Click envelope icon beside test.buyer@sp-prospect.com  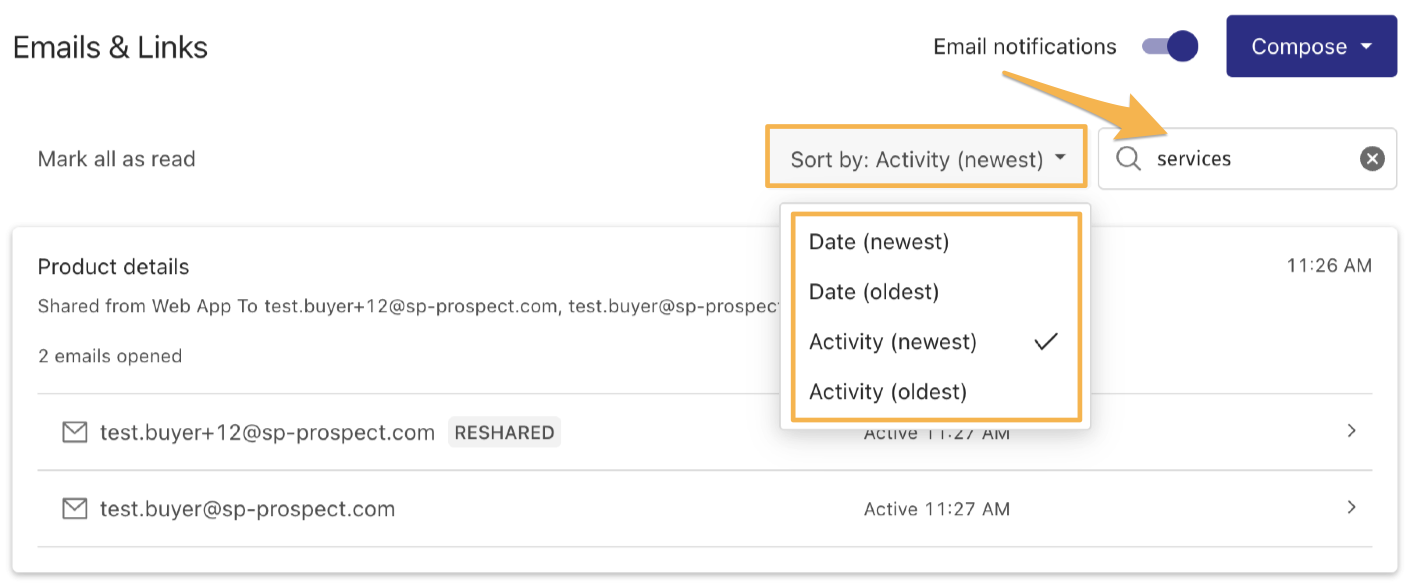[75, 508]
